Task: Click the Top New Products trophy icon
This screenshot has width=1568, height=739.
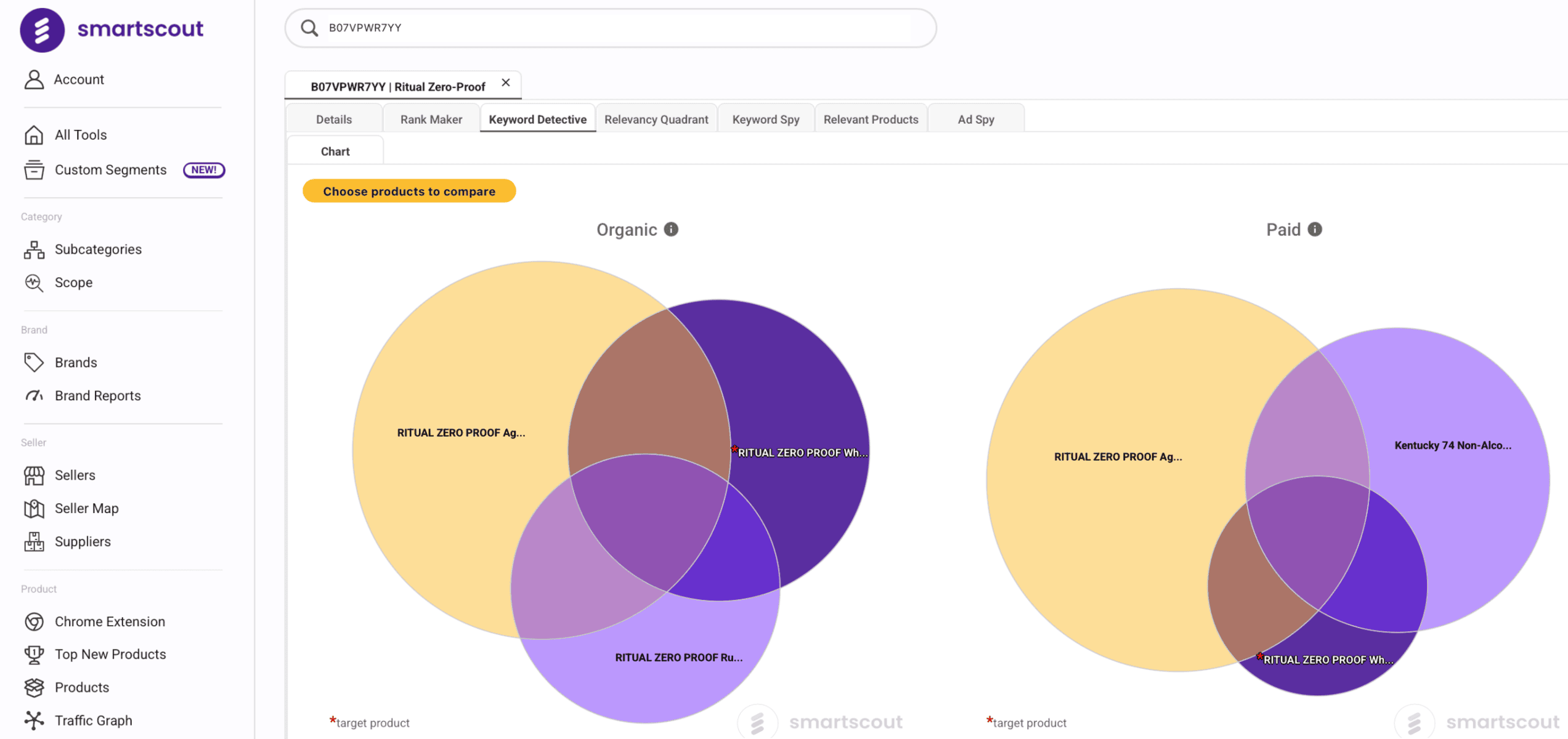Action: click(34, 654)
